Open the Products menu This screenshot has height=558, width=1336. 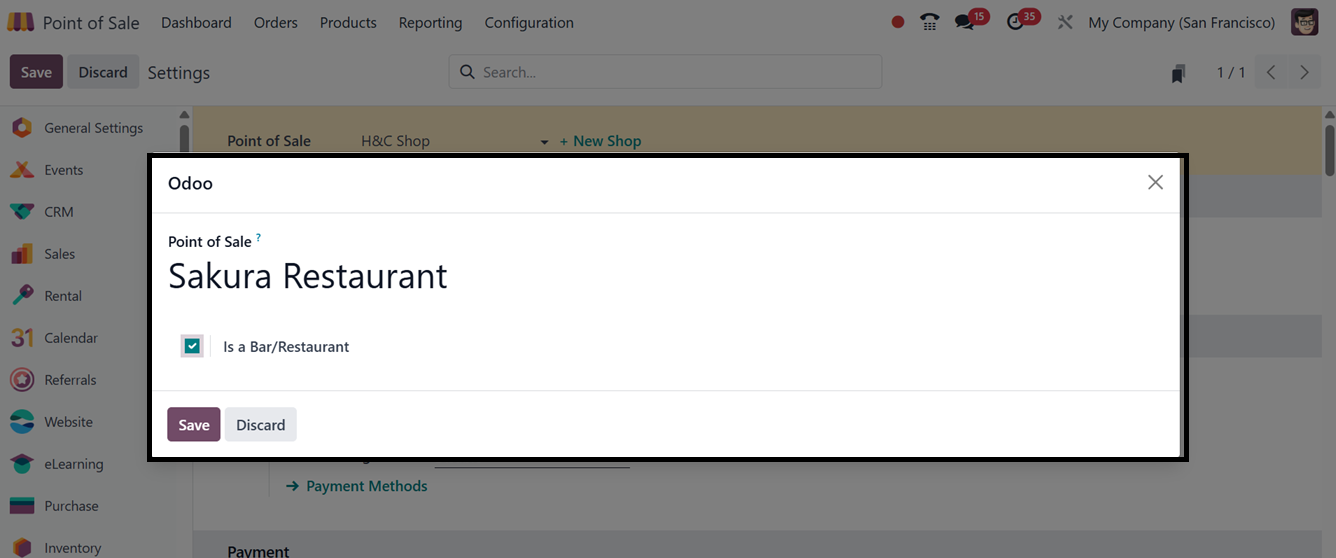pyautogui.click(x=348, y=22)
